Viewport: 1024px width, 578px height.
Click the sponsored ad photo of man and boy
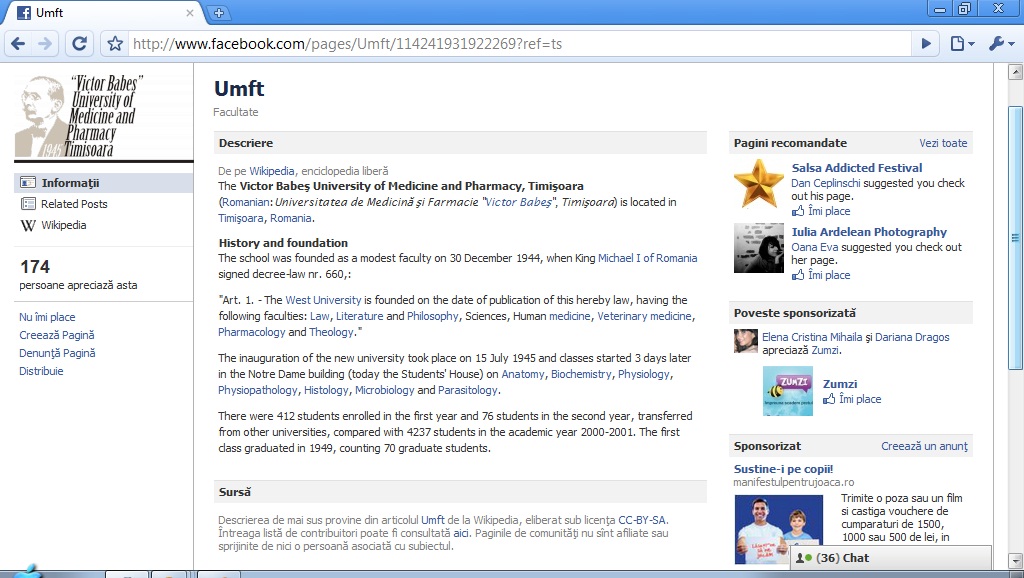(778, 529)
